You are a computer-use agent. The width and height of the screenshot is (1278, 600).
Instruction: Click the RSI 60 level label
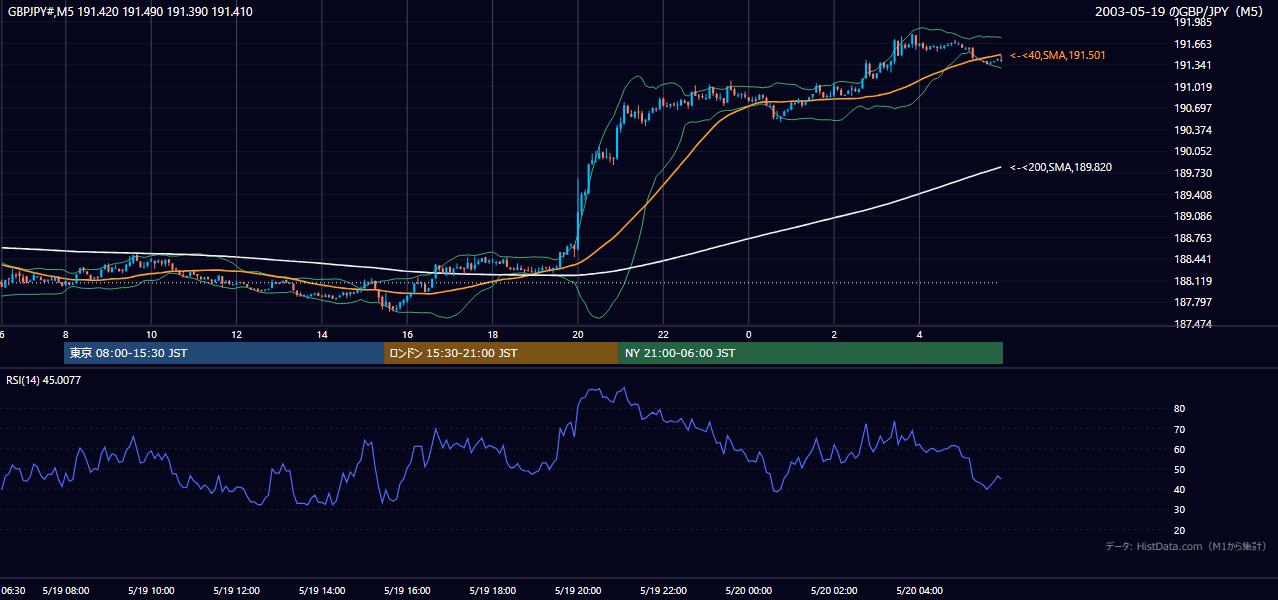pos(1180,449)
